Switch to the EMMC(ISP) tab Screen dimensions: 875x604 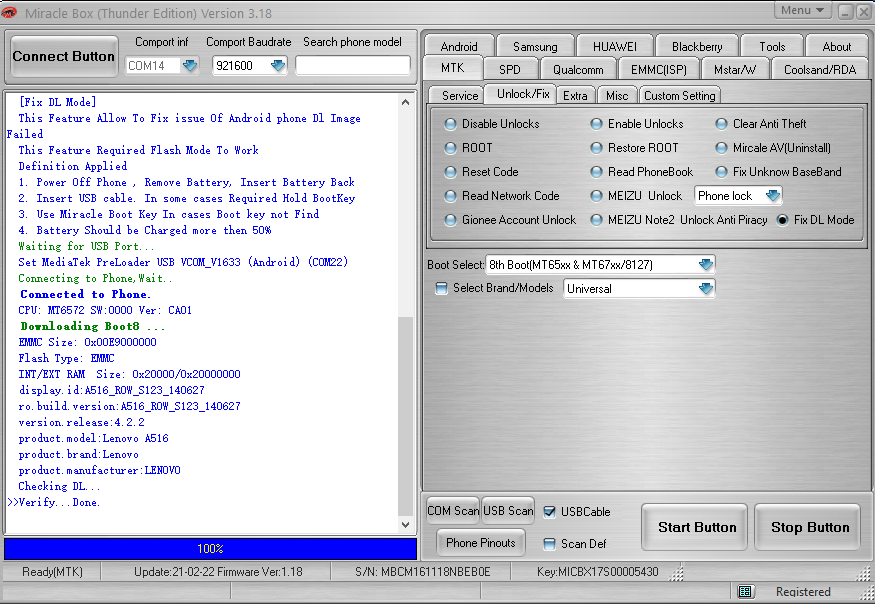[x=658, y=69]
